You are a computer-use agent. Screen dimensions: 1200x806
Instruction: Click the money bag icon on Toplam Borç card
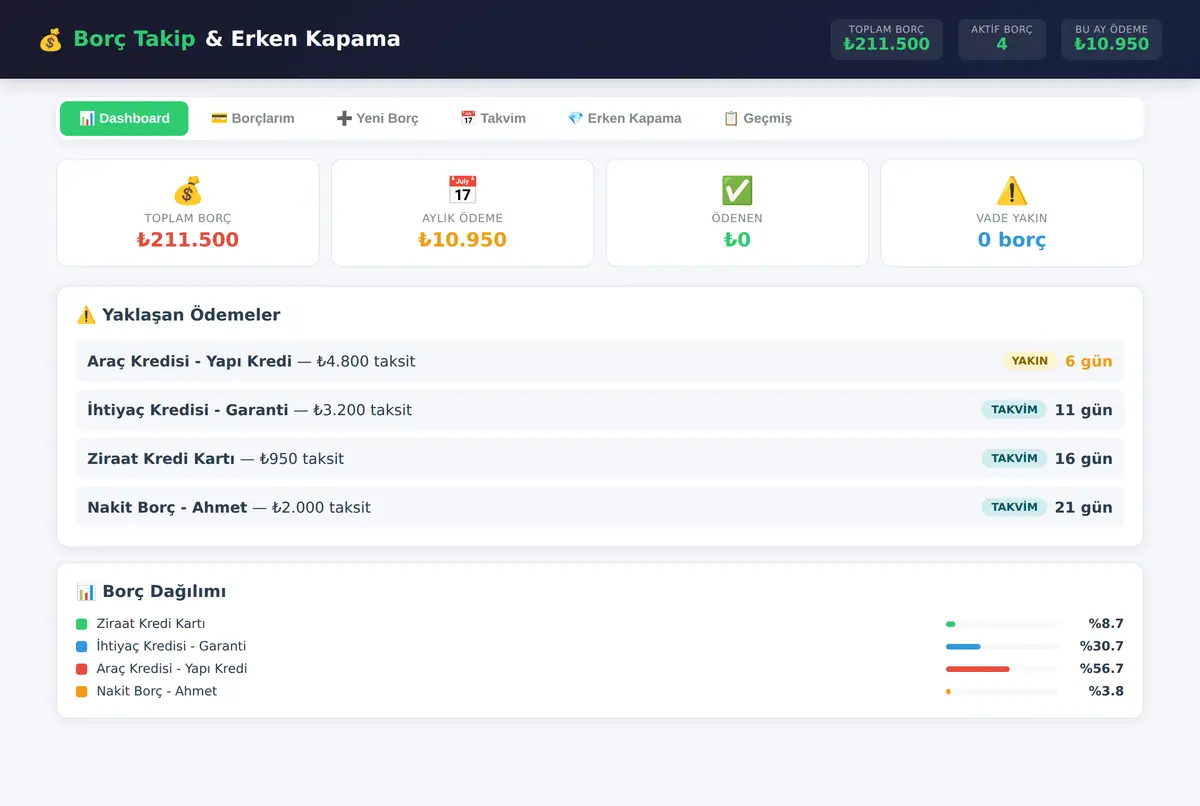coord(188,190)
